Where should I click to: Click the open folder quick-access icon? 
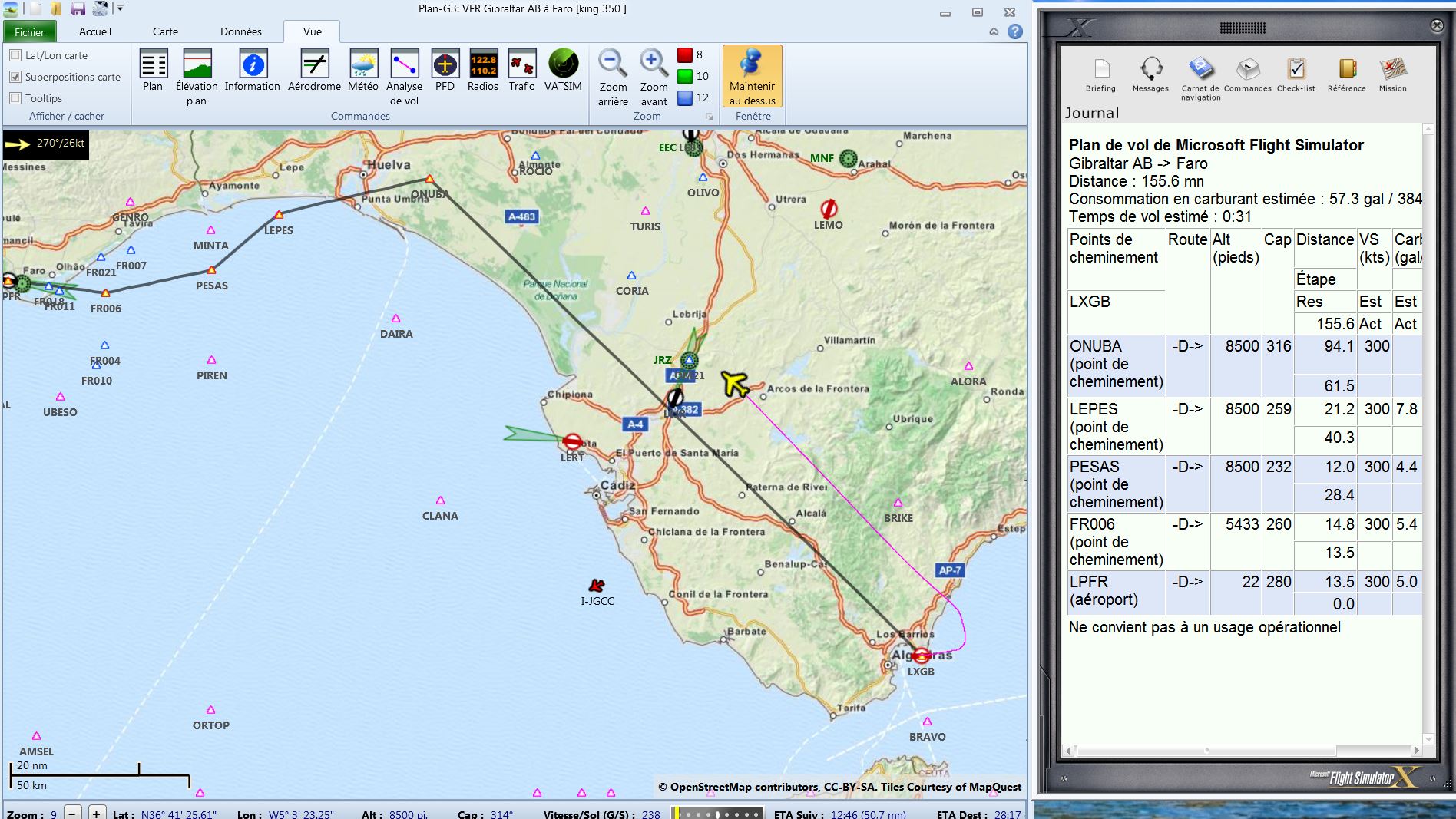pos(56,8)
